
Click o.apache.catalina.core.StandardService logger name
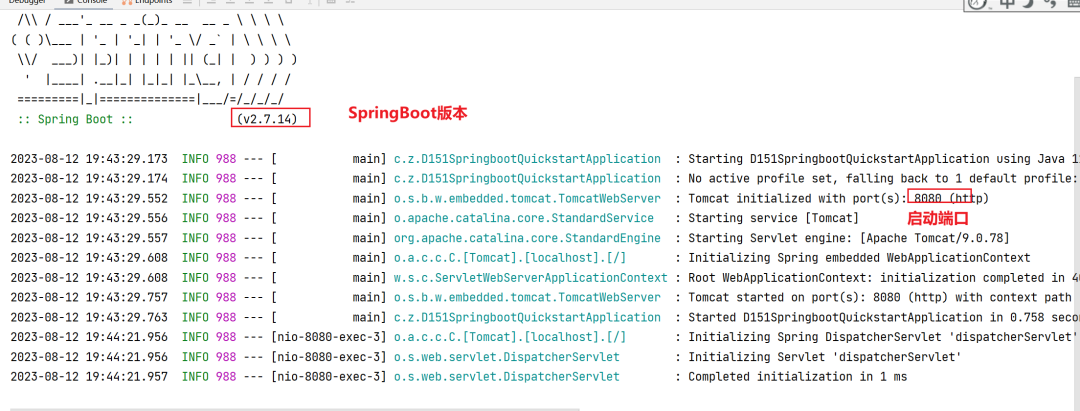(523, 218)
